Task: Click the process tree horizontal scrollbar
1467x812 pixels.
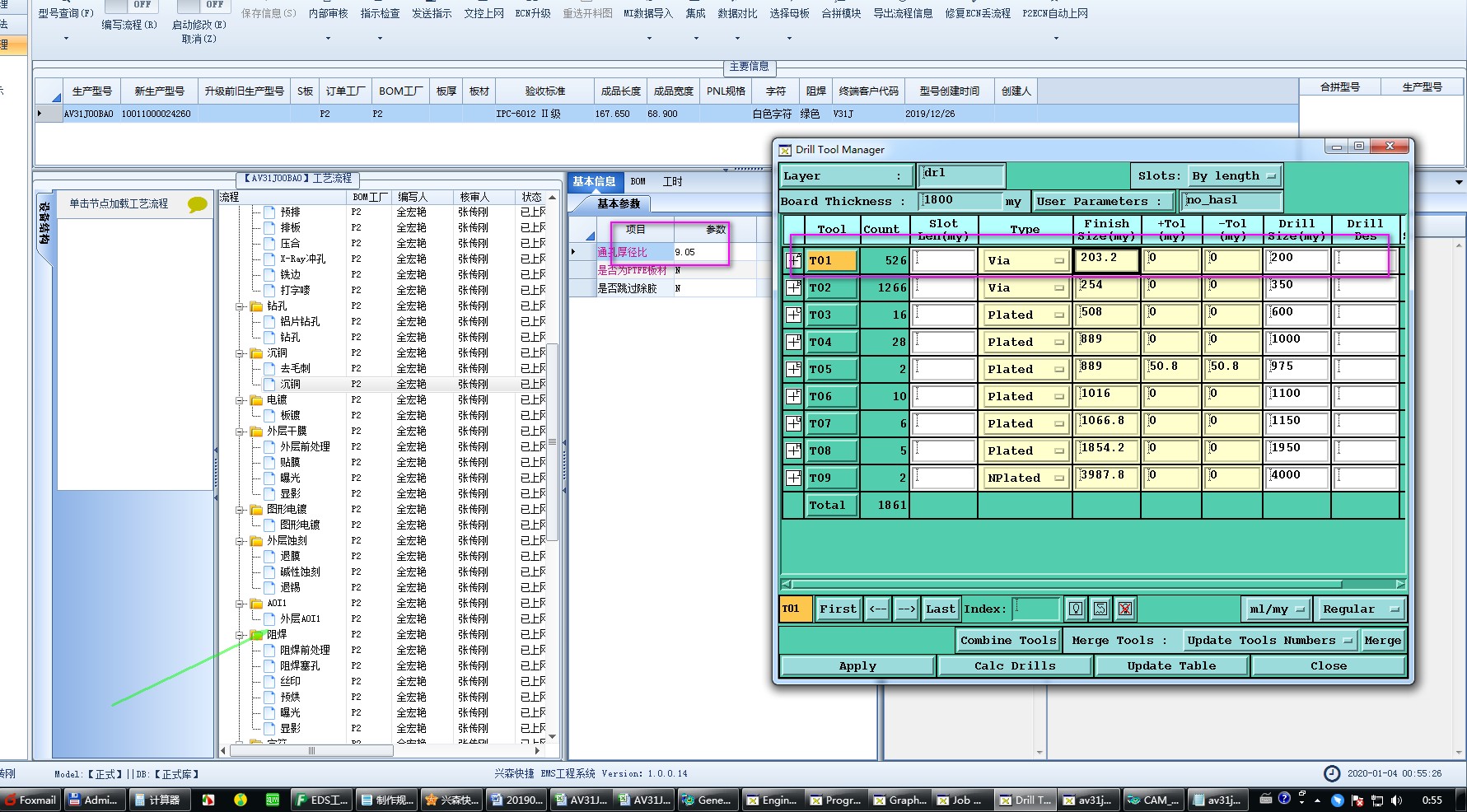Action: tap(381, 751)
